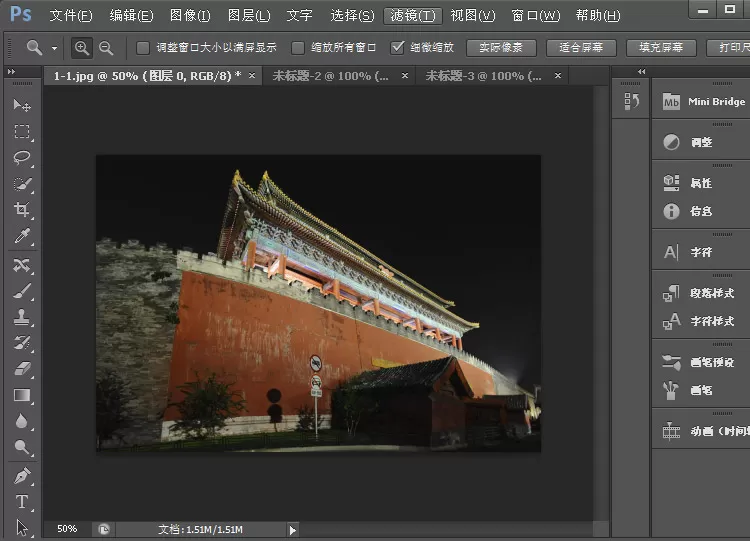750x541 pixels.
Task: Open the 图像(I) menu
Action: click(x=190, y=16)
